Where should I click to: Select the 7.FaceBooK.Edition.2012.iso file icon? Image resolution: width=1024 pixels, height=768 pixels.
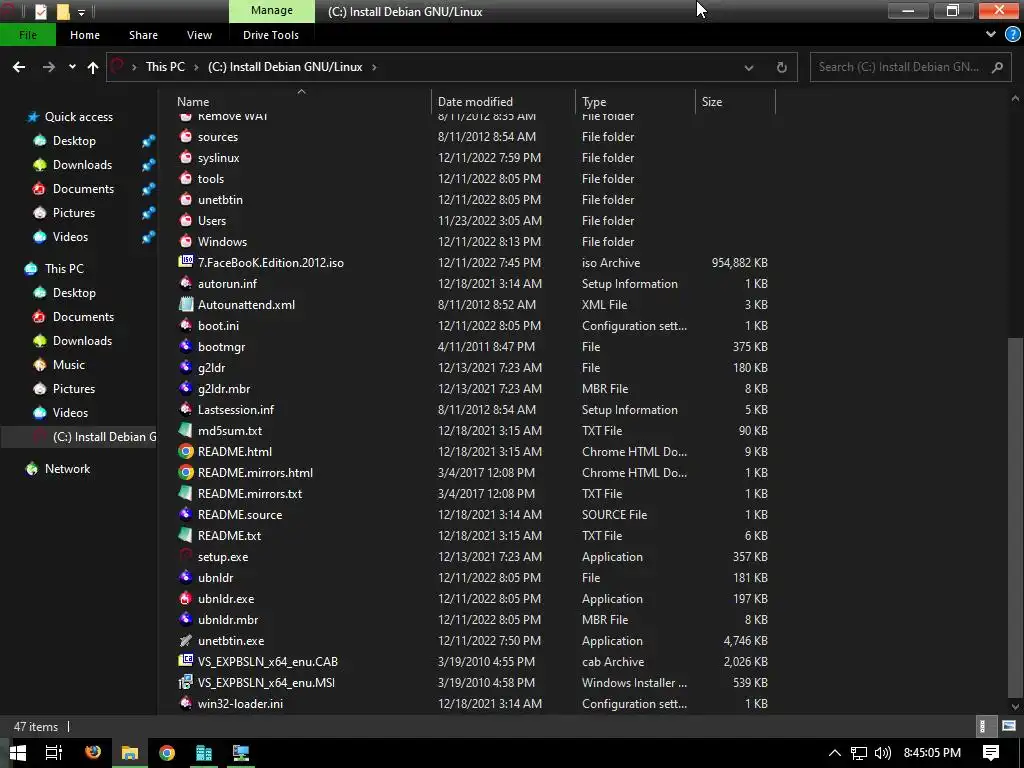click(x=186, y=262)
